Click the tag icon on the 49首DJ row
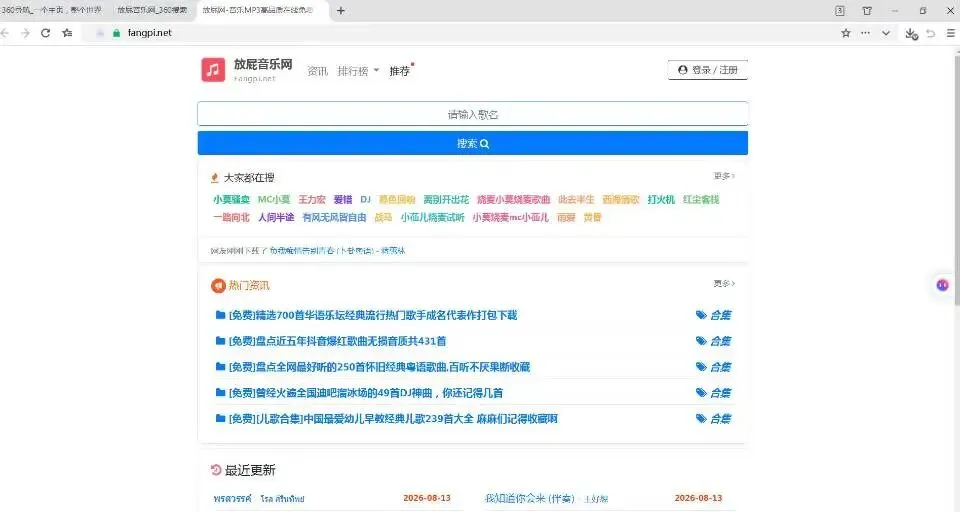Image resolution: width=960 pixels, height=512 pixels. click(x=701, y=393)
